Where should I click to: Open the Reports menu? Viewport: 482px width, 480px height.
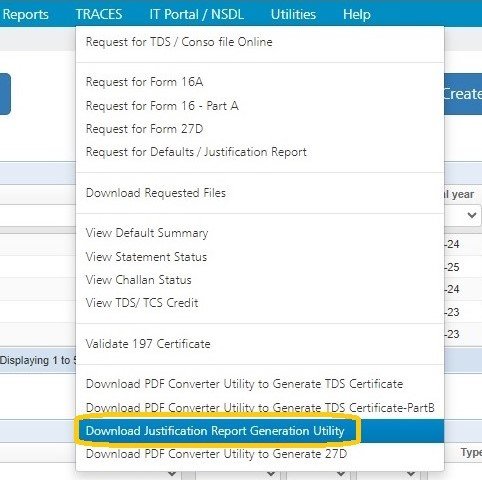(x=25, y=14)
